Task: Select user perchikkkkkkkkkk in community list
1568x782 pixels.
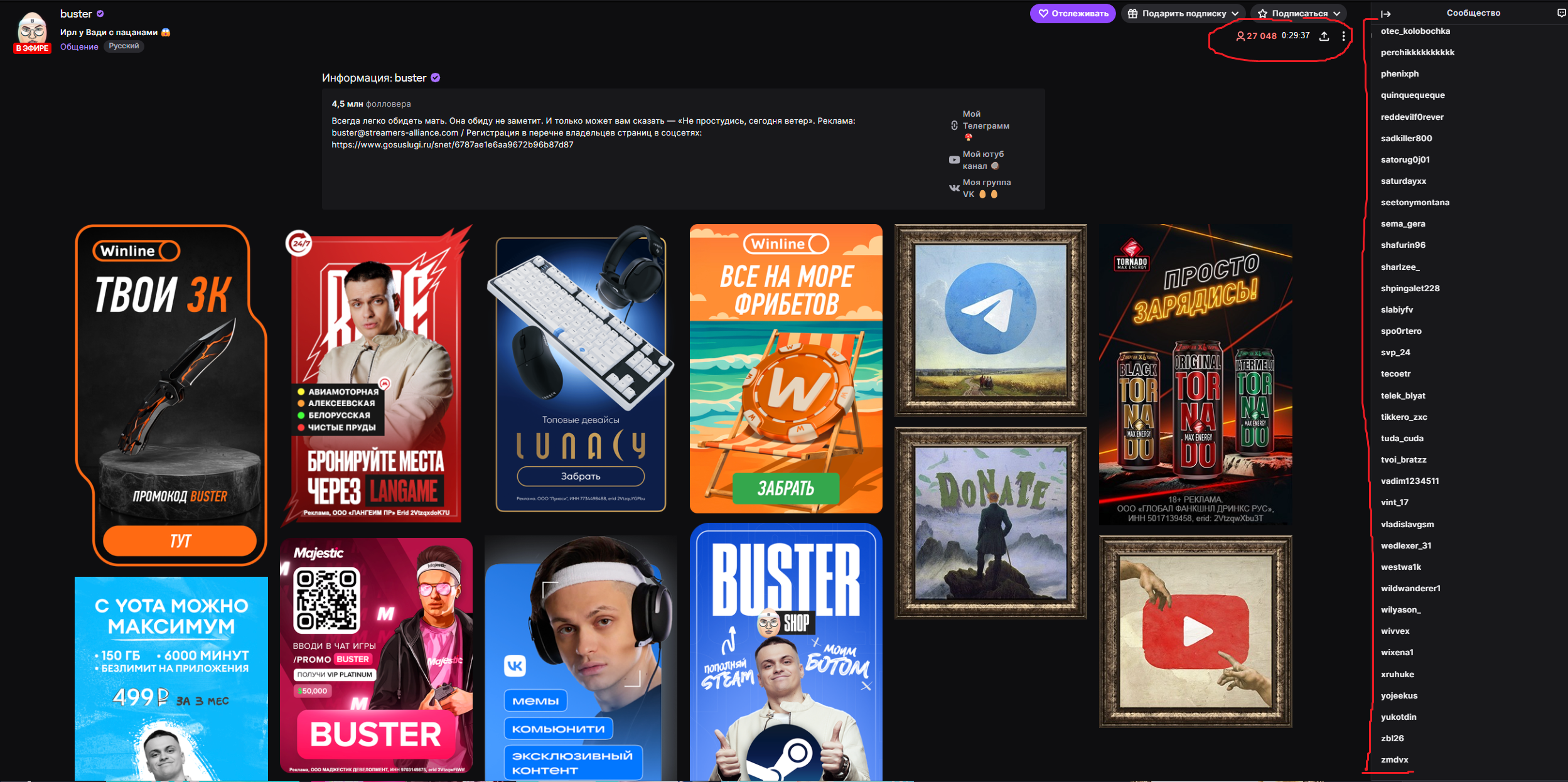Action: (1417, 52)
